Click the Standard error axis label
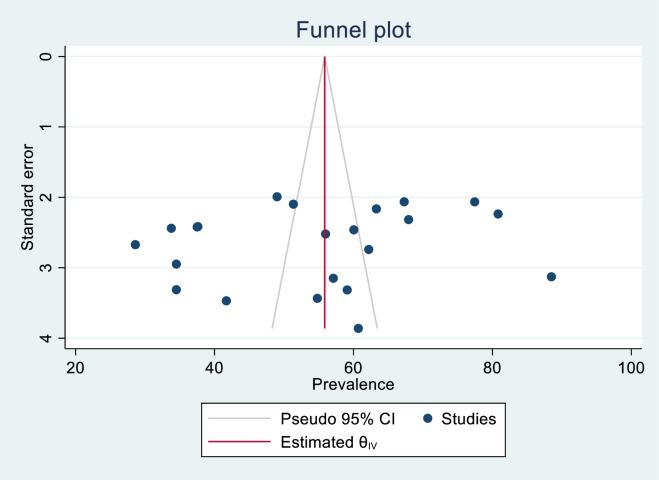The width and height of the screenshot is (659, 480). (29, 198)
